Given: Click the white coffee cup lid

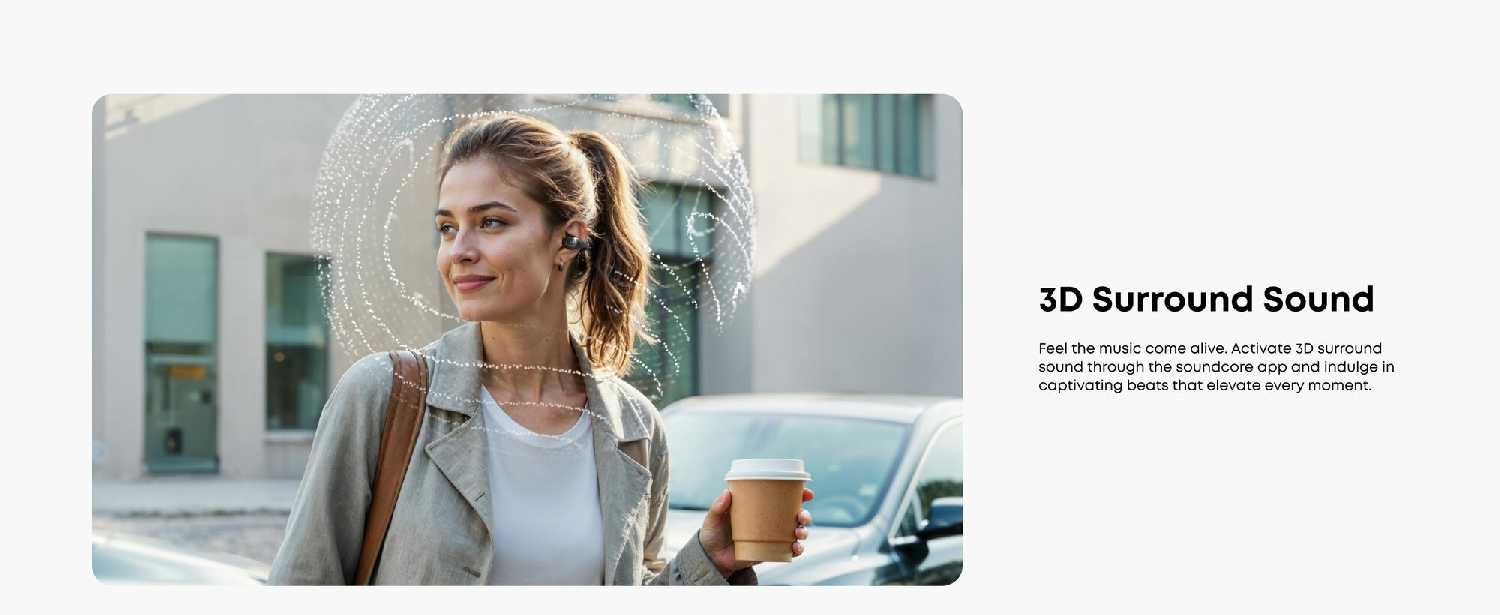Looking at the screenshot, I should (x=767, y=469).
